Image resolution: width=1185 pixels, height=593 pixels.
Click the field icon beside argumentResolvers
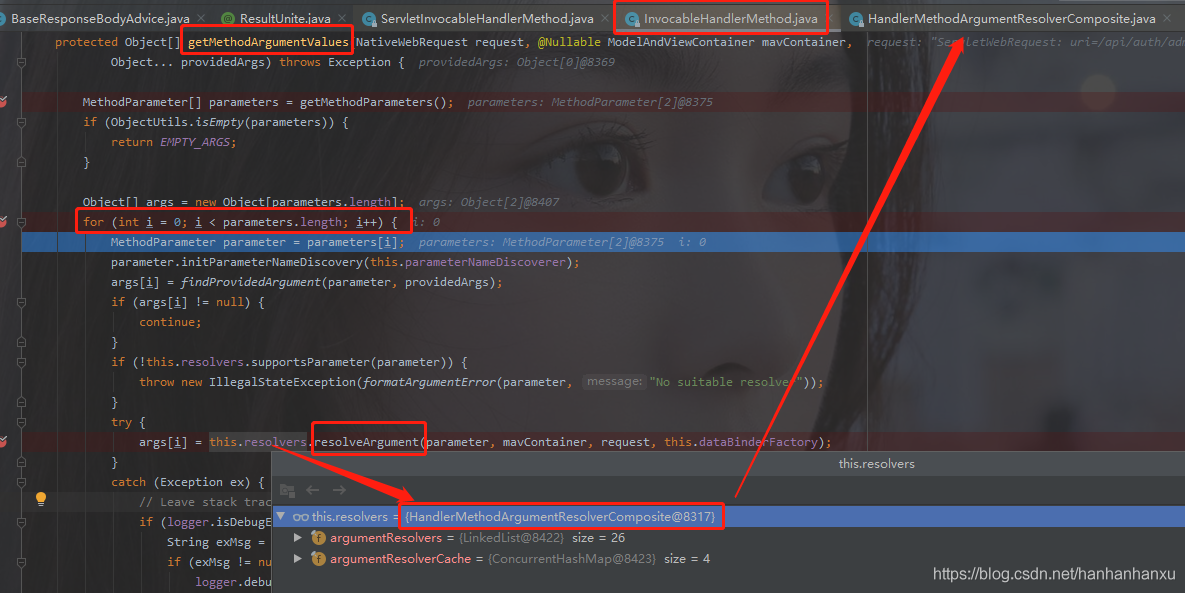319,538
